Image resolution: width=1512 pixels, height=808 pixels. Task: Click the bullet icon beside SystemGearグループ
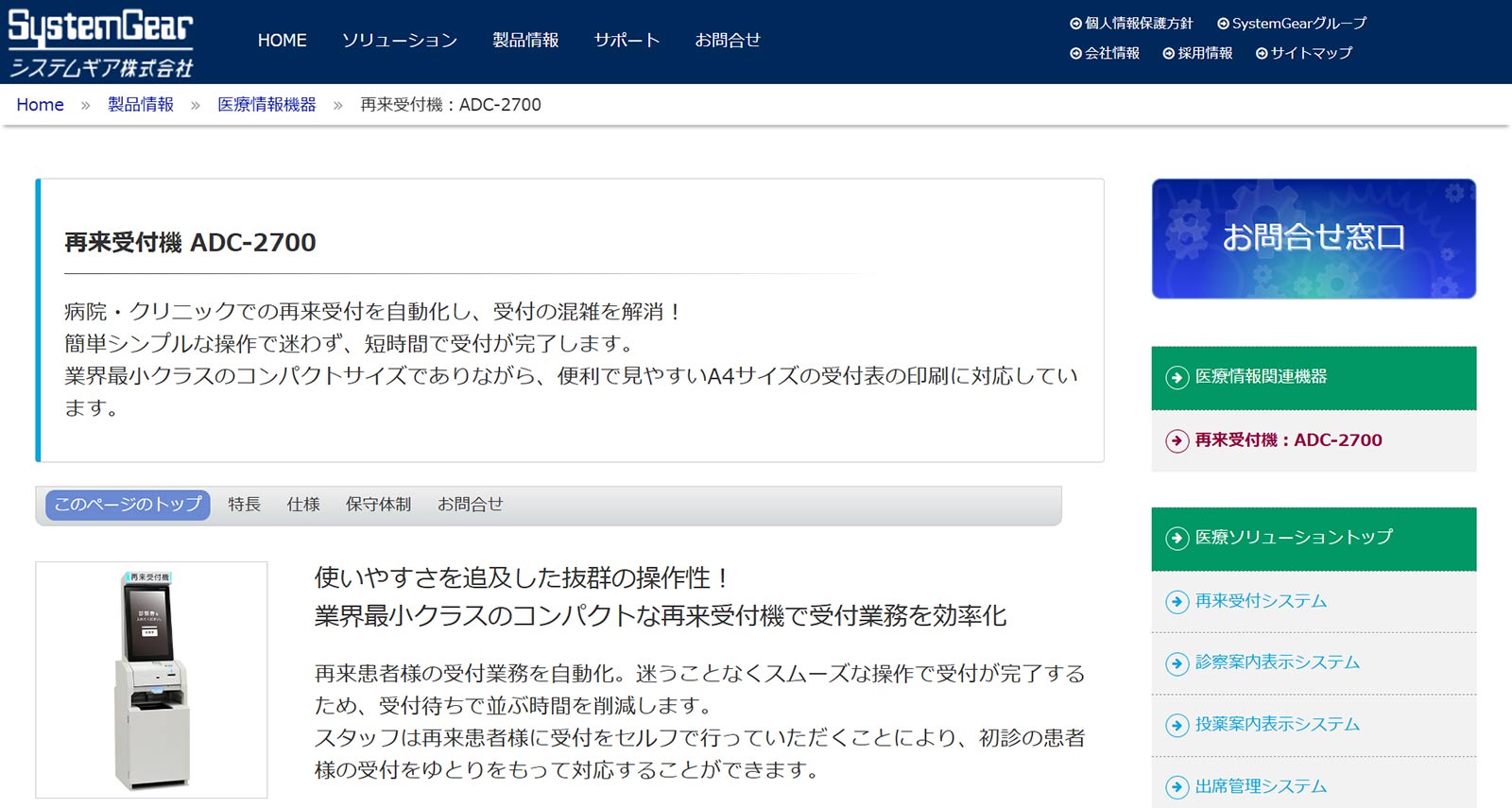pos(1223,24)
